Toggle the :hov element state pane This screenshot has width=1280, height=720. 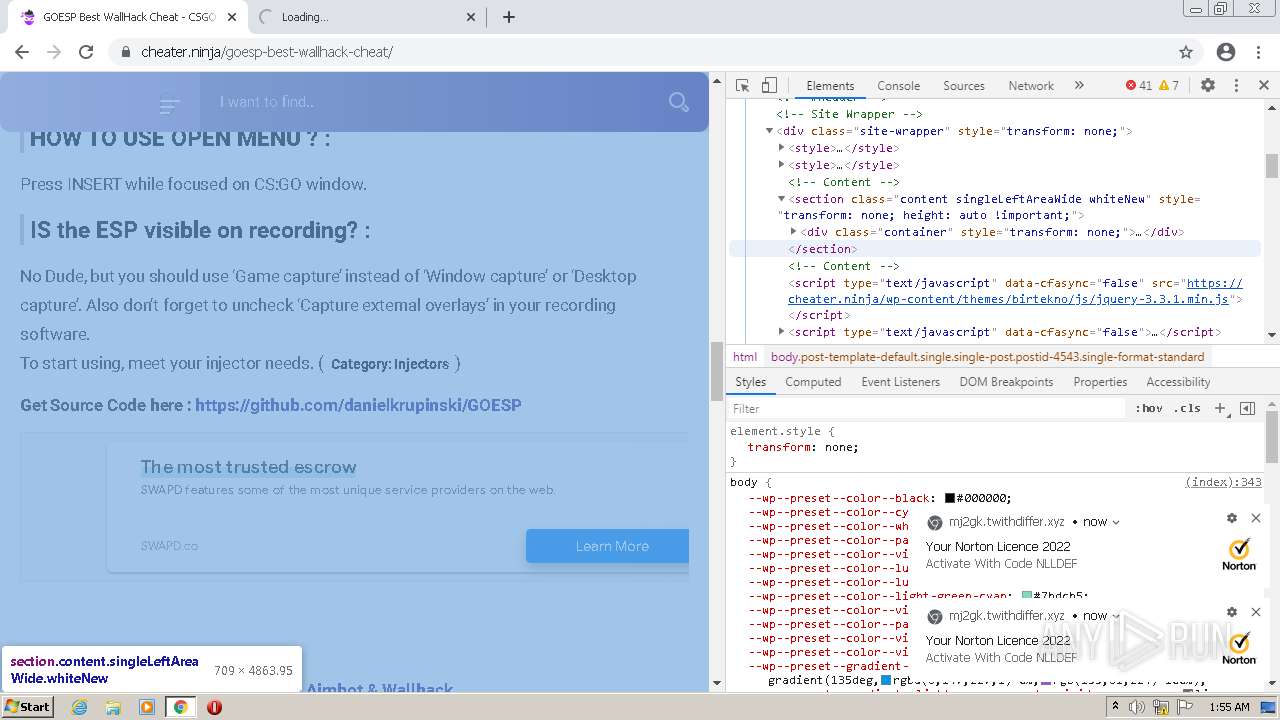tap(1149, 408)
